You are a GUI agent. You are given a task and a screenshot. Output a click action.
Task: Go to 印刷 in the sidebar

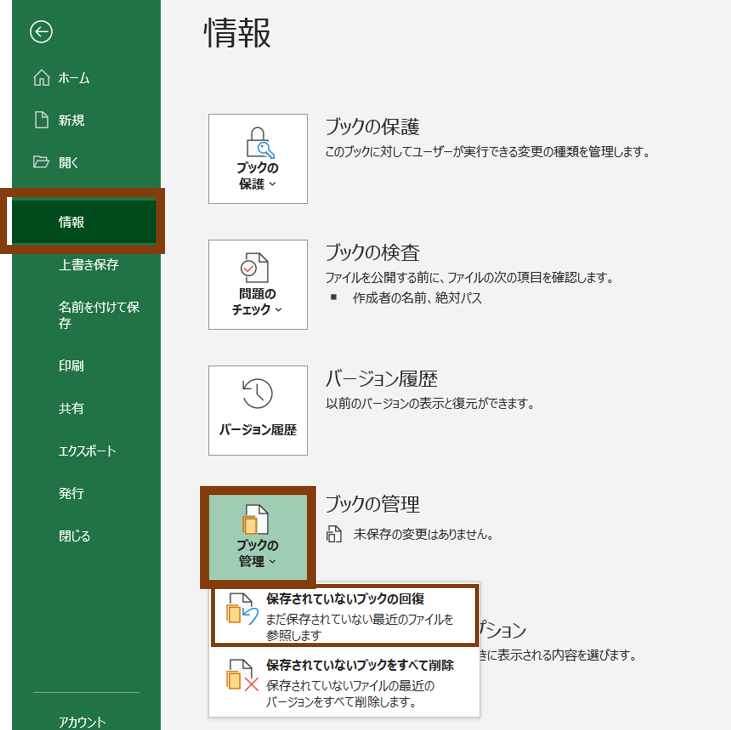pyautogui.click(x=71, y=366)
